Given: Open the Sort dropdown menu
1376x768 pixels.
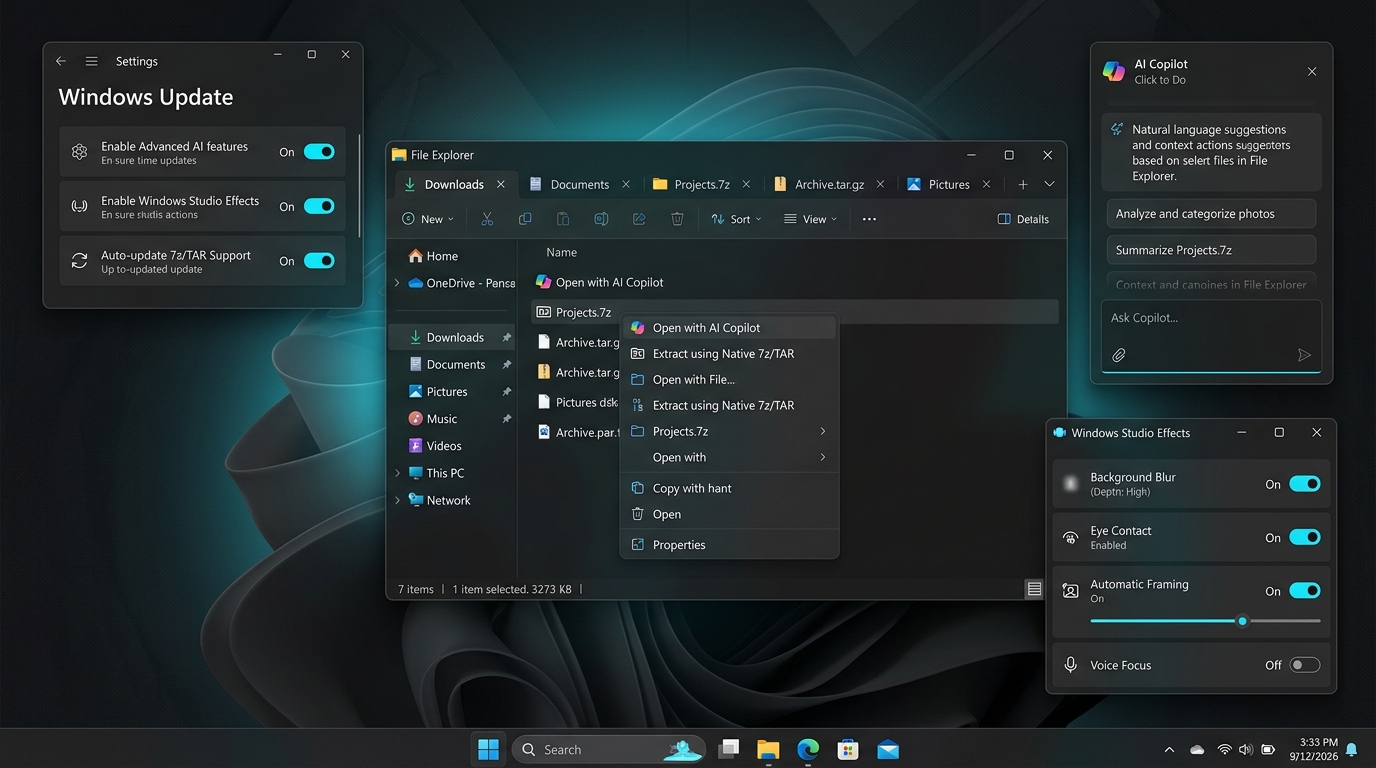Looking at the screenshot, I should point(736,219).
